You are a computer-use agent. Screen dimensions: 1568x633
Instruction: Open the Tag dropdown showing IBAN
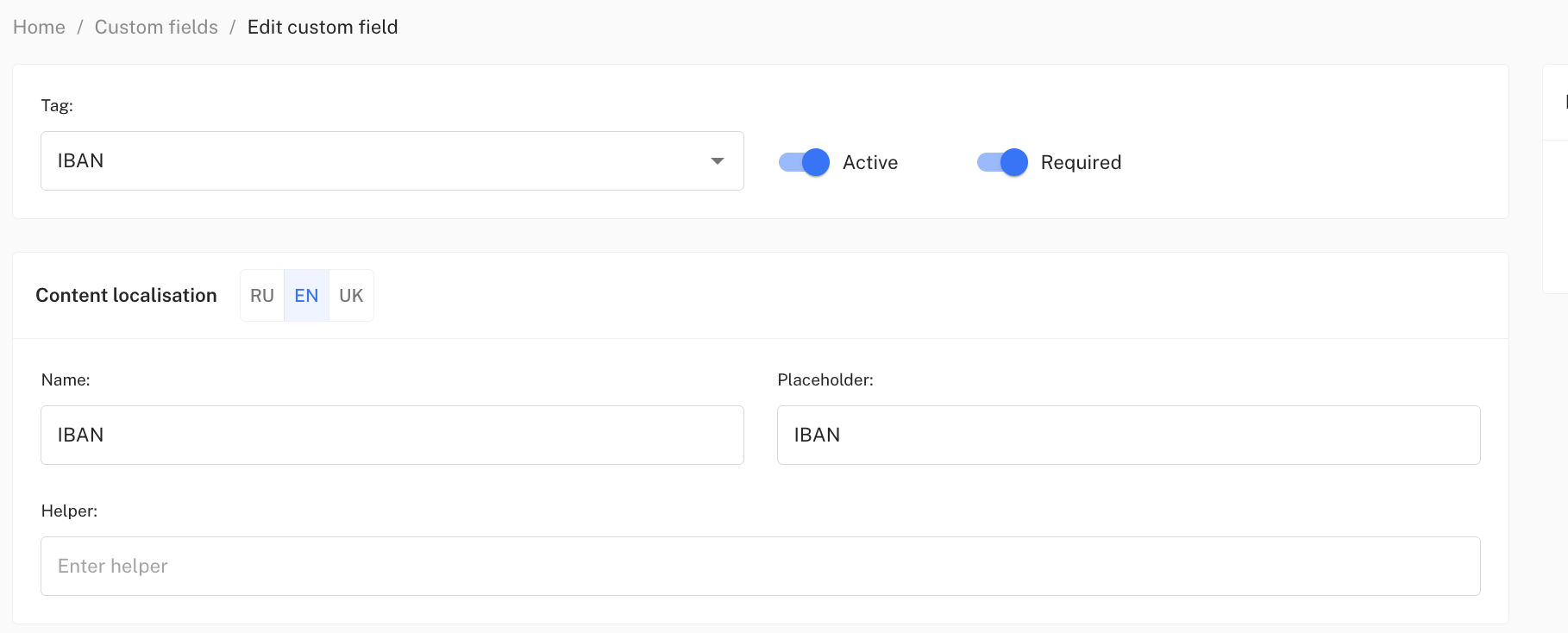coord(379,161)
